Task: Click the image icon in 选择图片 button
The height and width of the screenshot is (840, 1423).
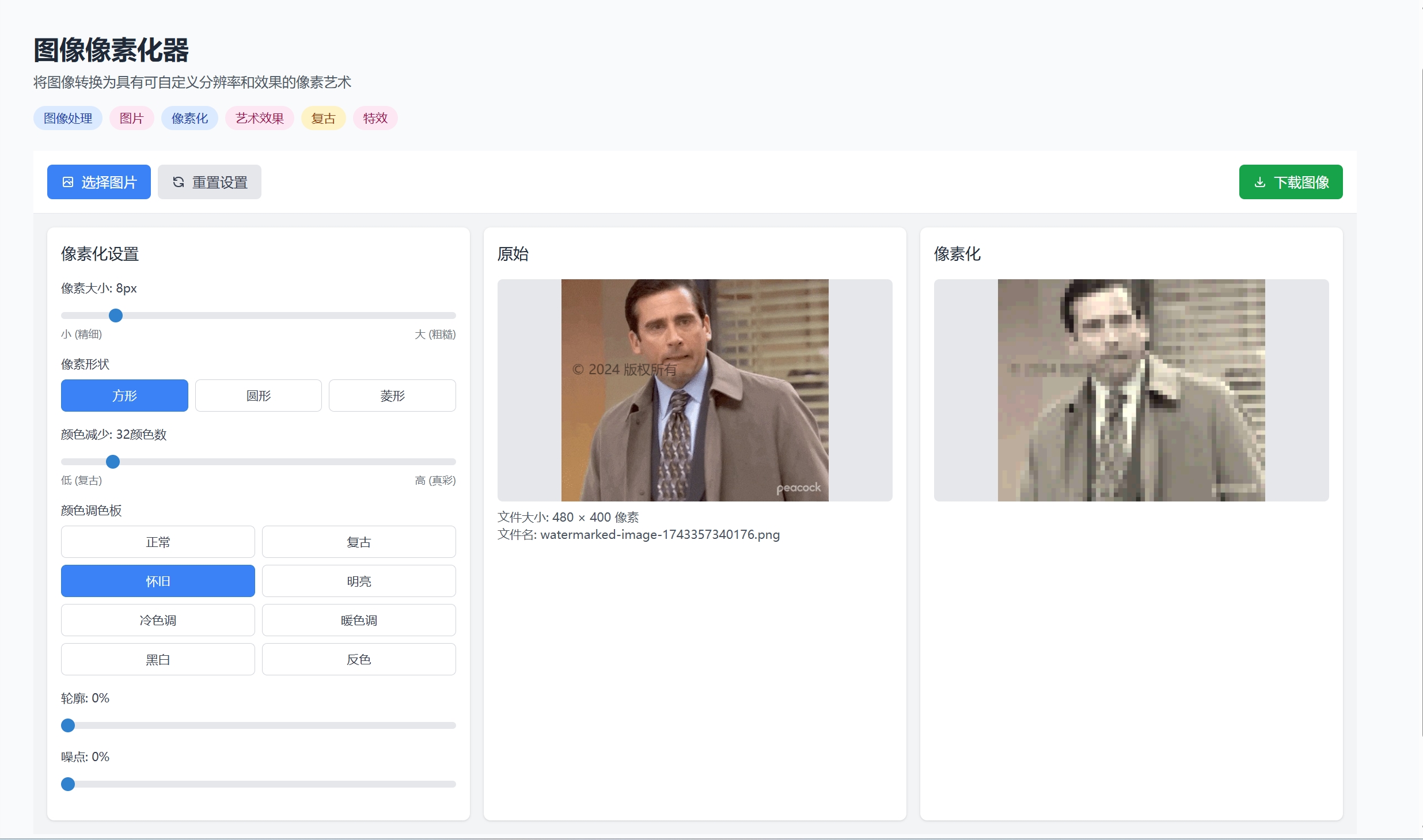Action: click(68, 182)
